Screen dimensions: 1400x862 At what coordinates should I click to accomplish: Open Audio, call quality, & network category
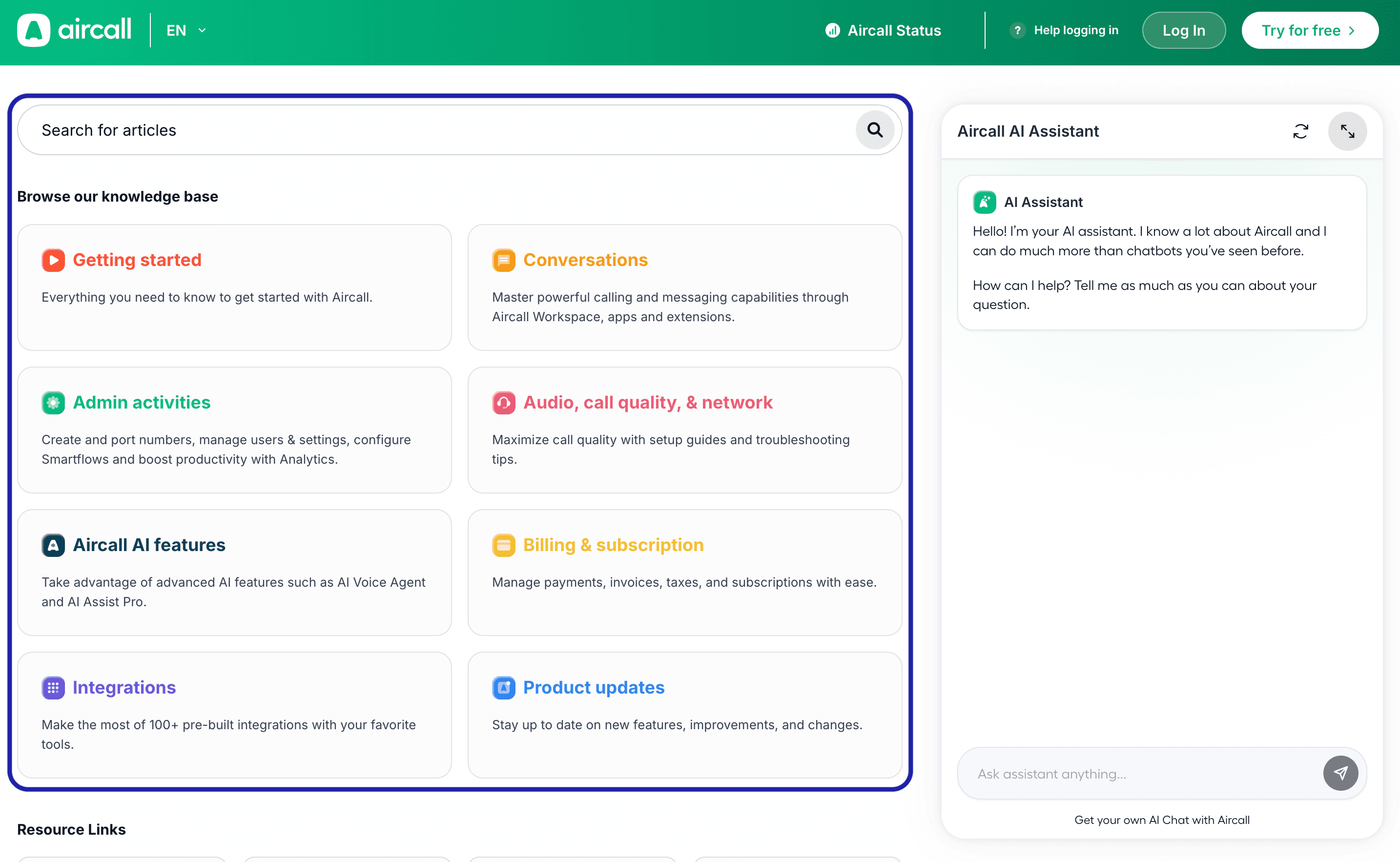[648, 403]
